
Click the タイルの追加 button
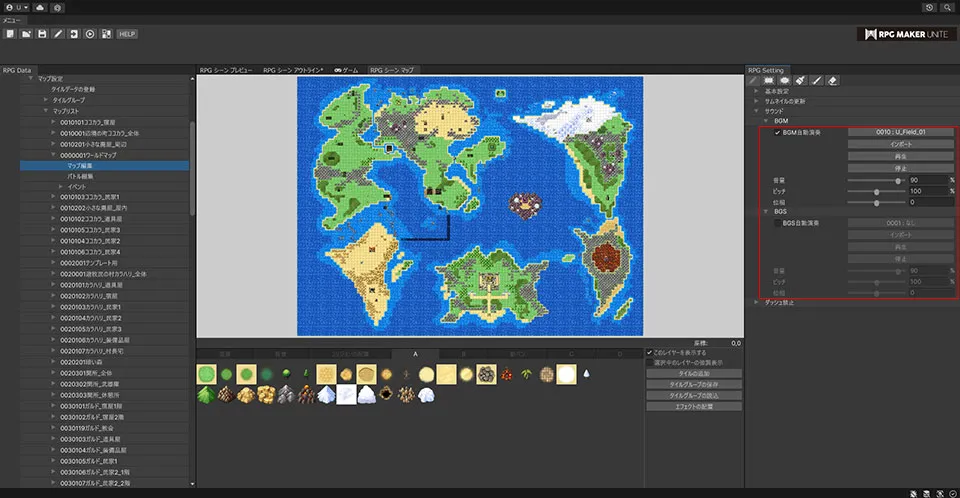pos(694,373)
